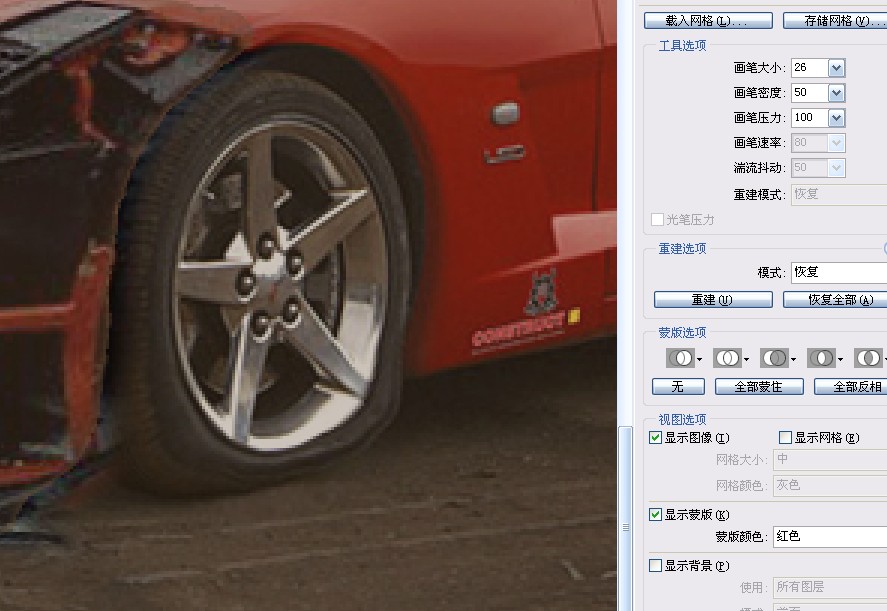This screenshot has height=611, width=887.
Task: Open the 模式 dropdown under 重建选项
Action: tap(839, 272)
